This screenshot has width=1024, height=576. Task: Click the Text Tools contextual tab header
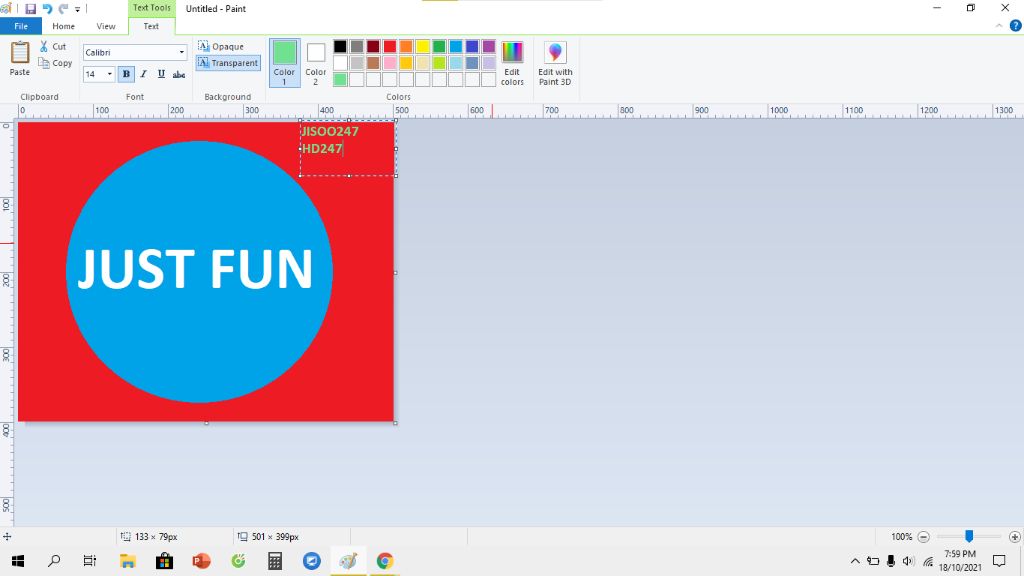152,8
